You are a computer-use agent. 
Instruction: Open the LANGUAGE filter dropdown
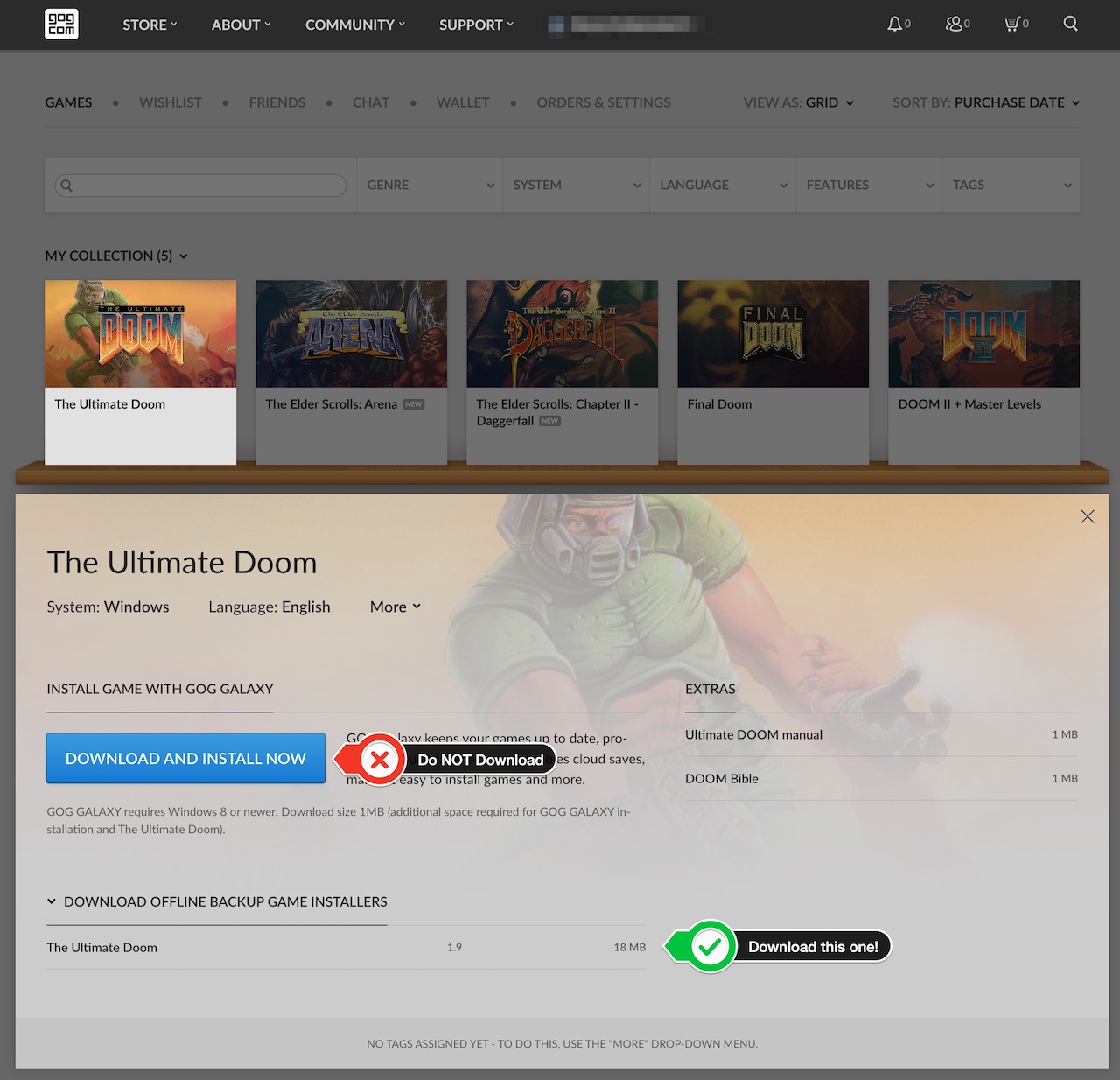coord(723,185)
